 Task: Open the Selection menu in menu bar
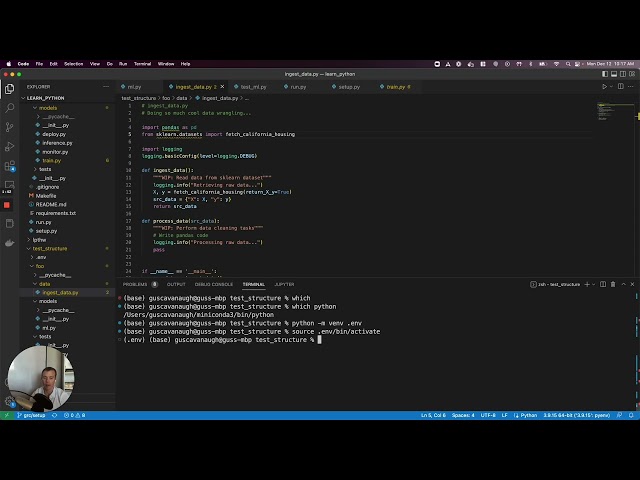pos(73,64)
